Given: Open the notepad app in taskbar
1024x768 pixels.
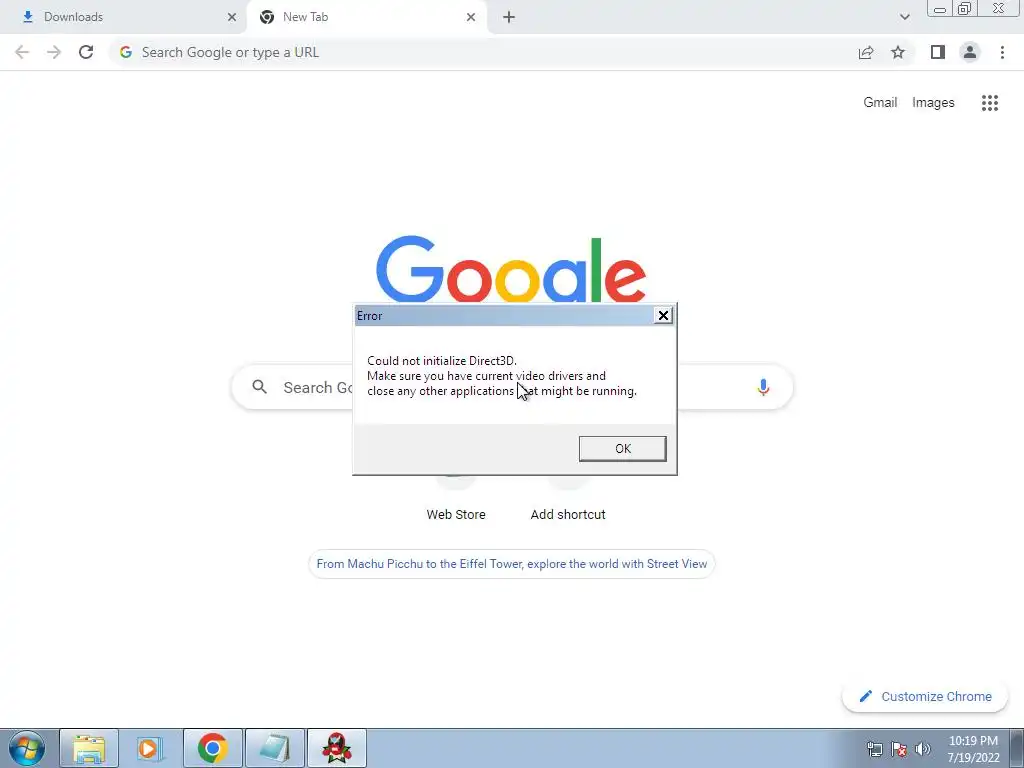Looking at the screenshot, I should pos(274,748).
